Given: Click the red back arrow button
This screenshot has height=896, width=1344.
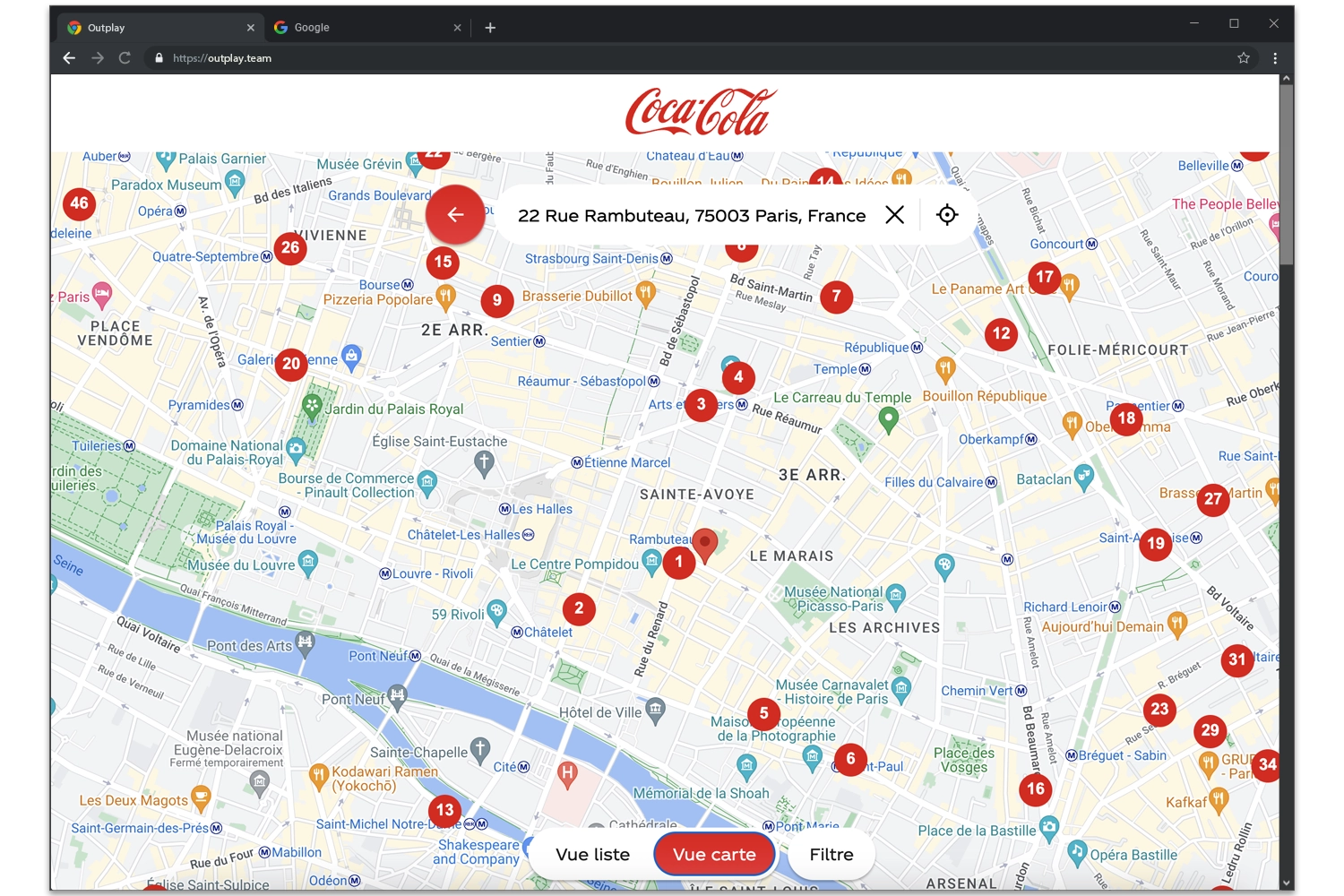Looking at the screenshot, I should (455, 215).
